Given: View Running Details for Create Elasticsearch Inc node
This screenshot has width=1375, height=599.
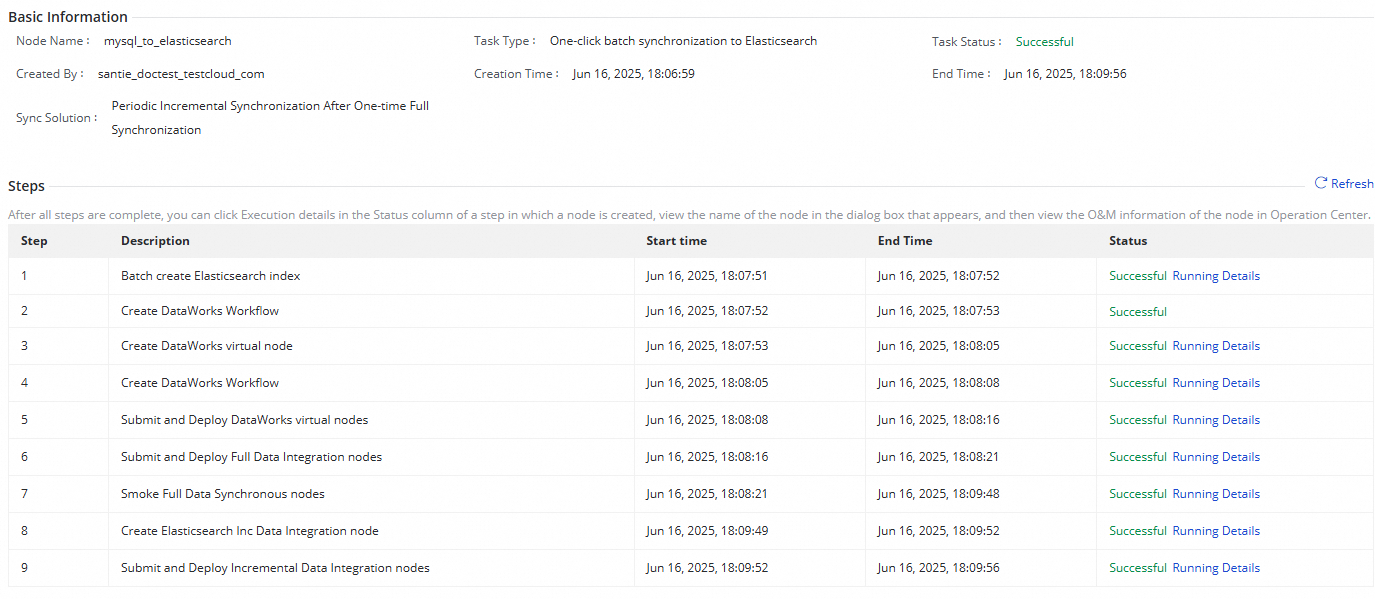Looking at the screenshot, I should (1216, 531).
